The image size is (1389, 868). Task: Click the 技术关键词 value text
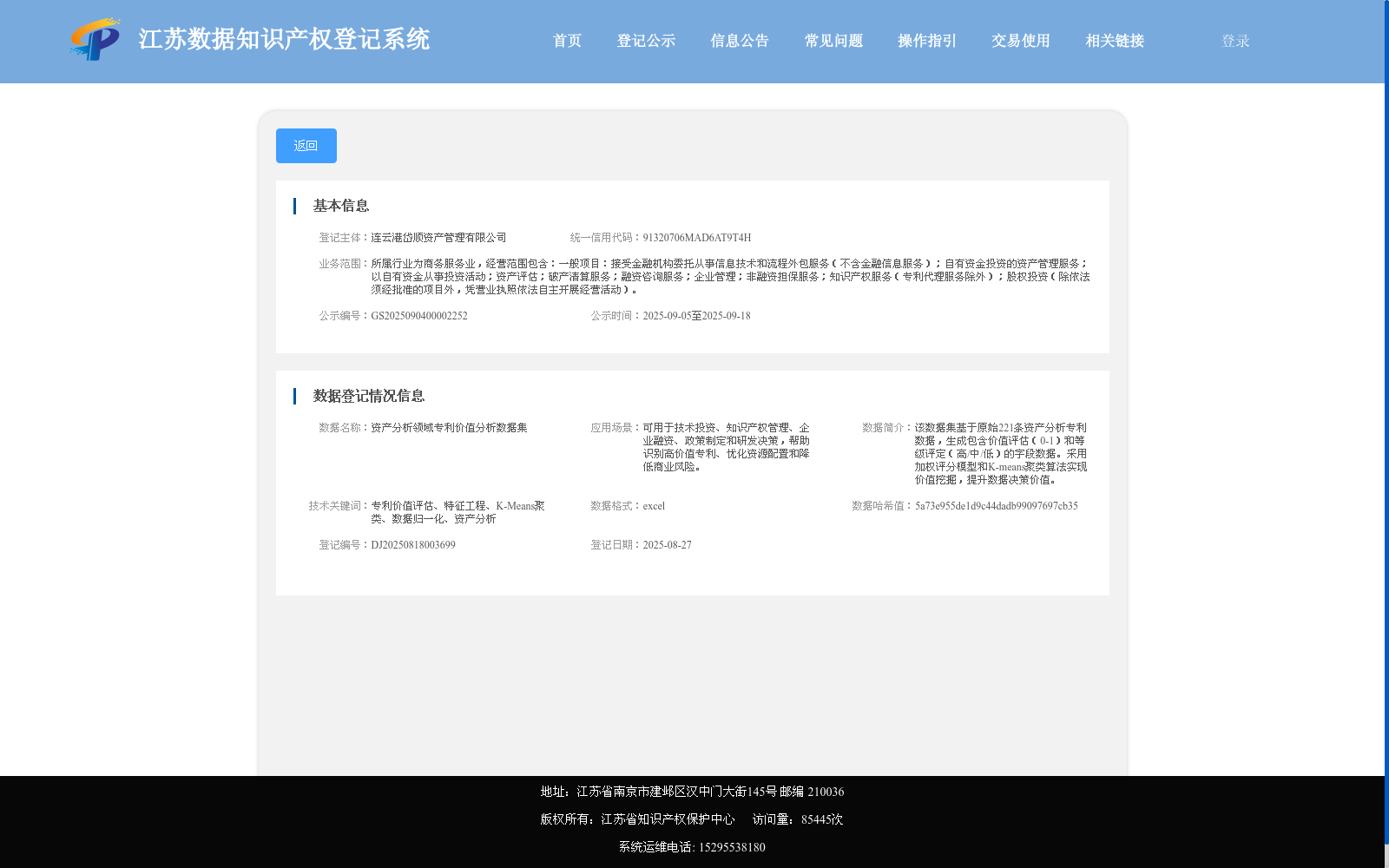pos(458,512)
